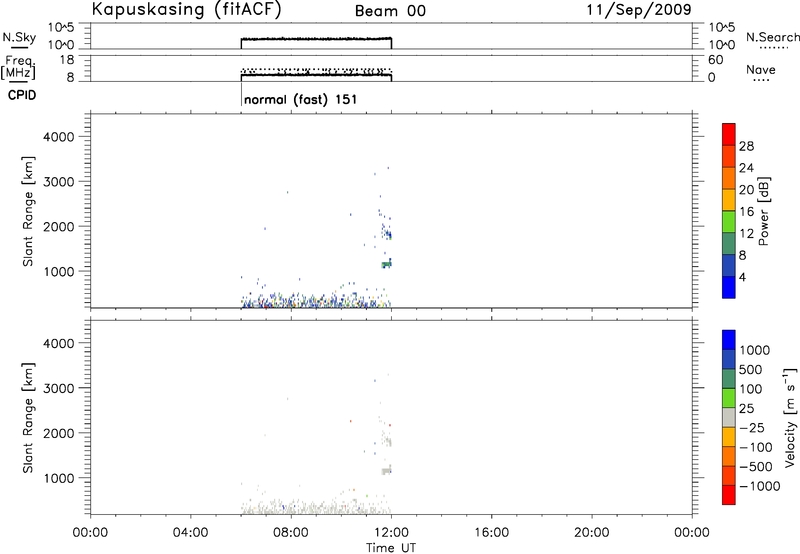Select Slant Range [km] label of power panel
The image size is (800, 554).
click(x=28, y=211)
